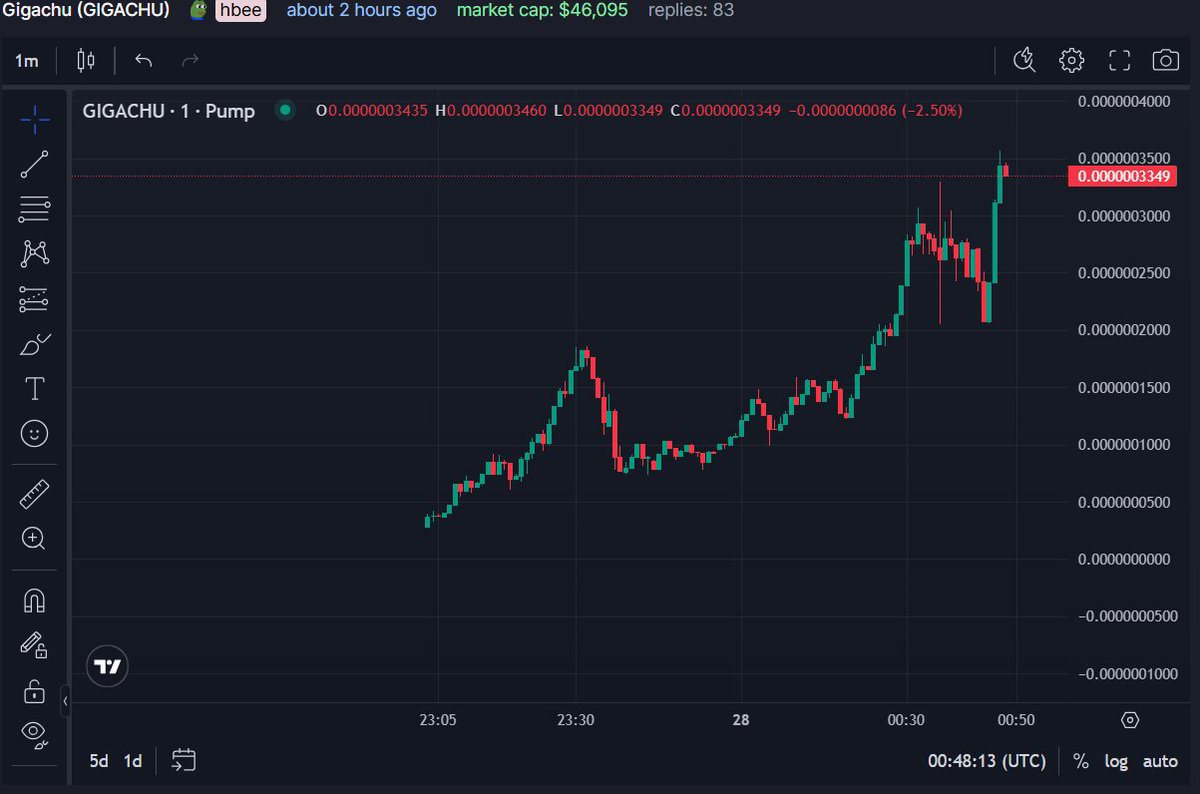1200x794 pixels.
Task: Open the forecasting and measurement tools
Action: (34, 298)
